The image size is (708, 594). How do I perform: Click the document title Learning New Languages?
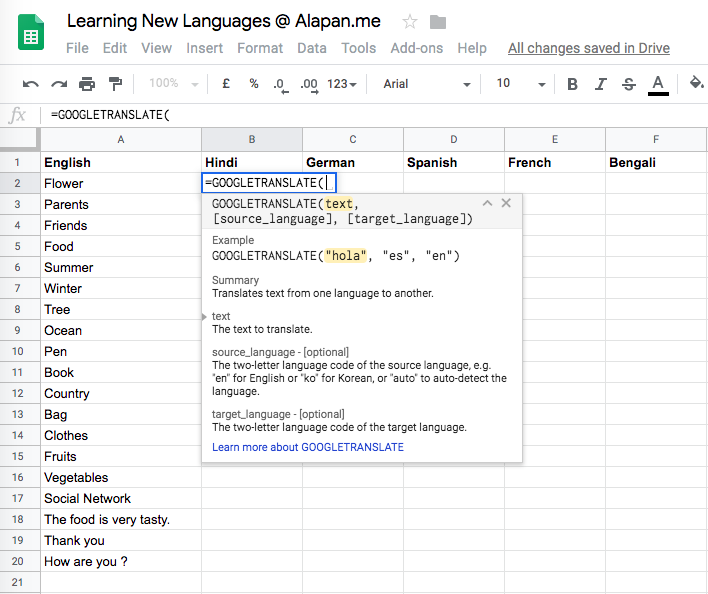tap(224, 21)
